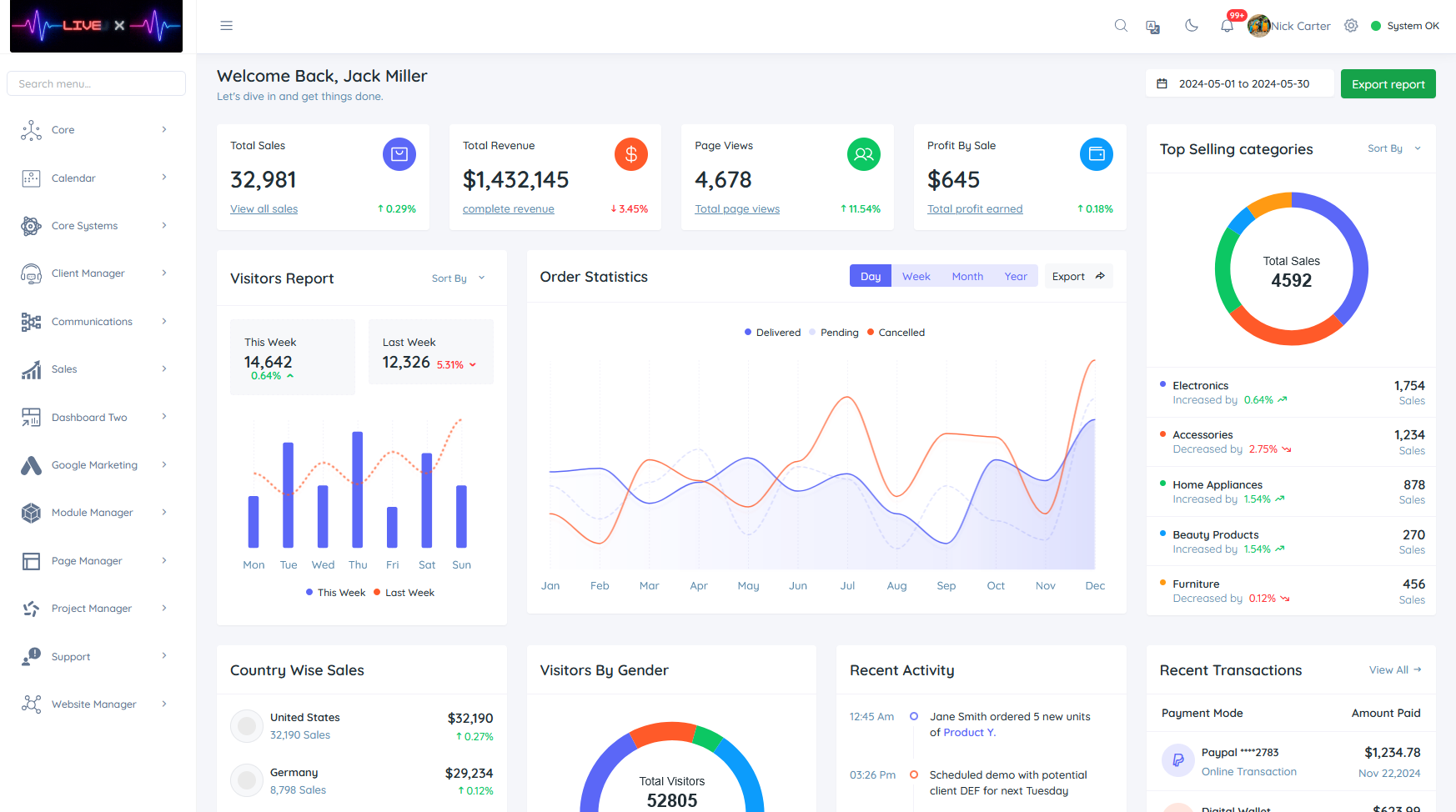
Task: Click the Dashboard Two sidebar icon
Action: [31, 418]
